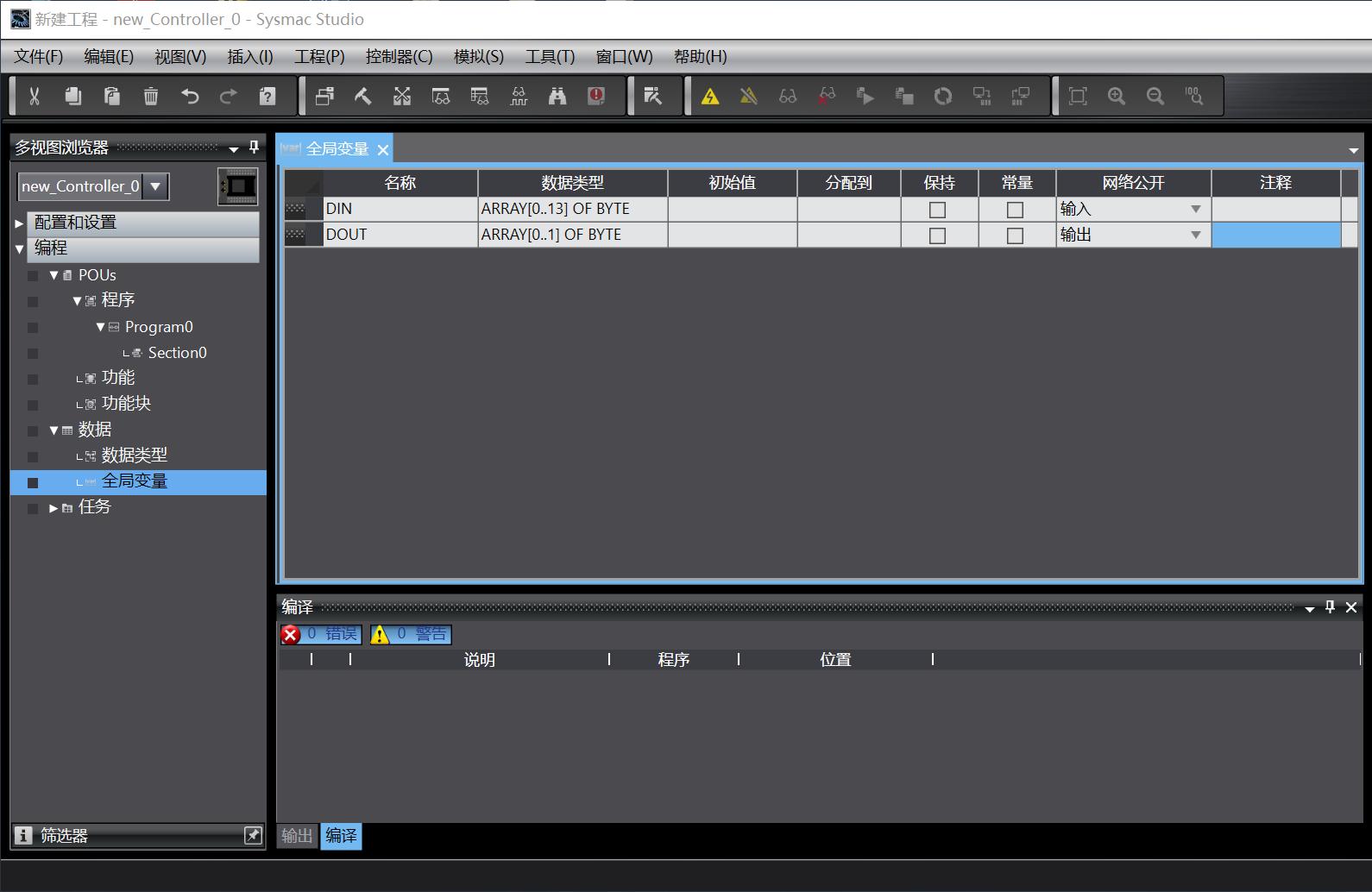Screen dimensions: 1372x892
Task: Click the transfer to controller icon
Action: [x=982, y=96]
